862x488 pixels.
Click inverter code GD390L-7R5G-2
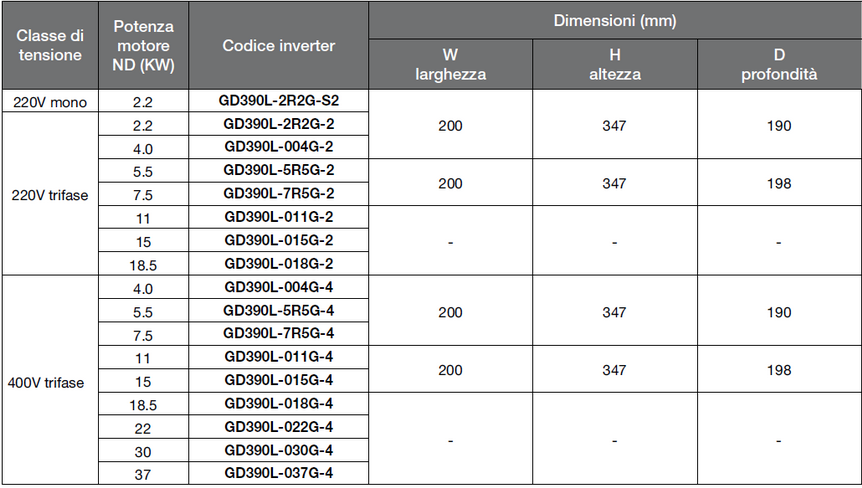[x=279, y=194]
